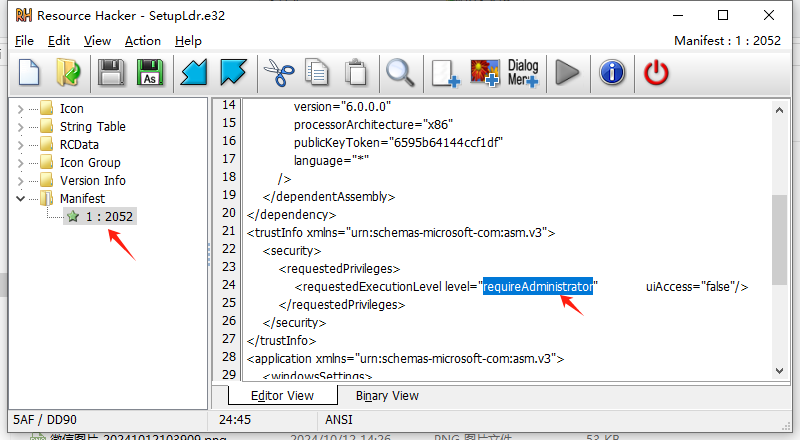Collapse the Manifest tree node

[21, 199]
